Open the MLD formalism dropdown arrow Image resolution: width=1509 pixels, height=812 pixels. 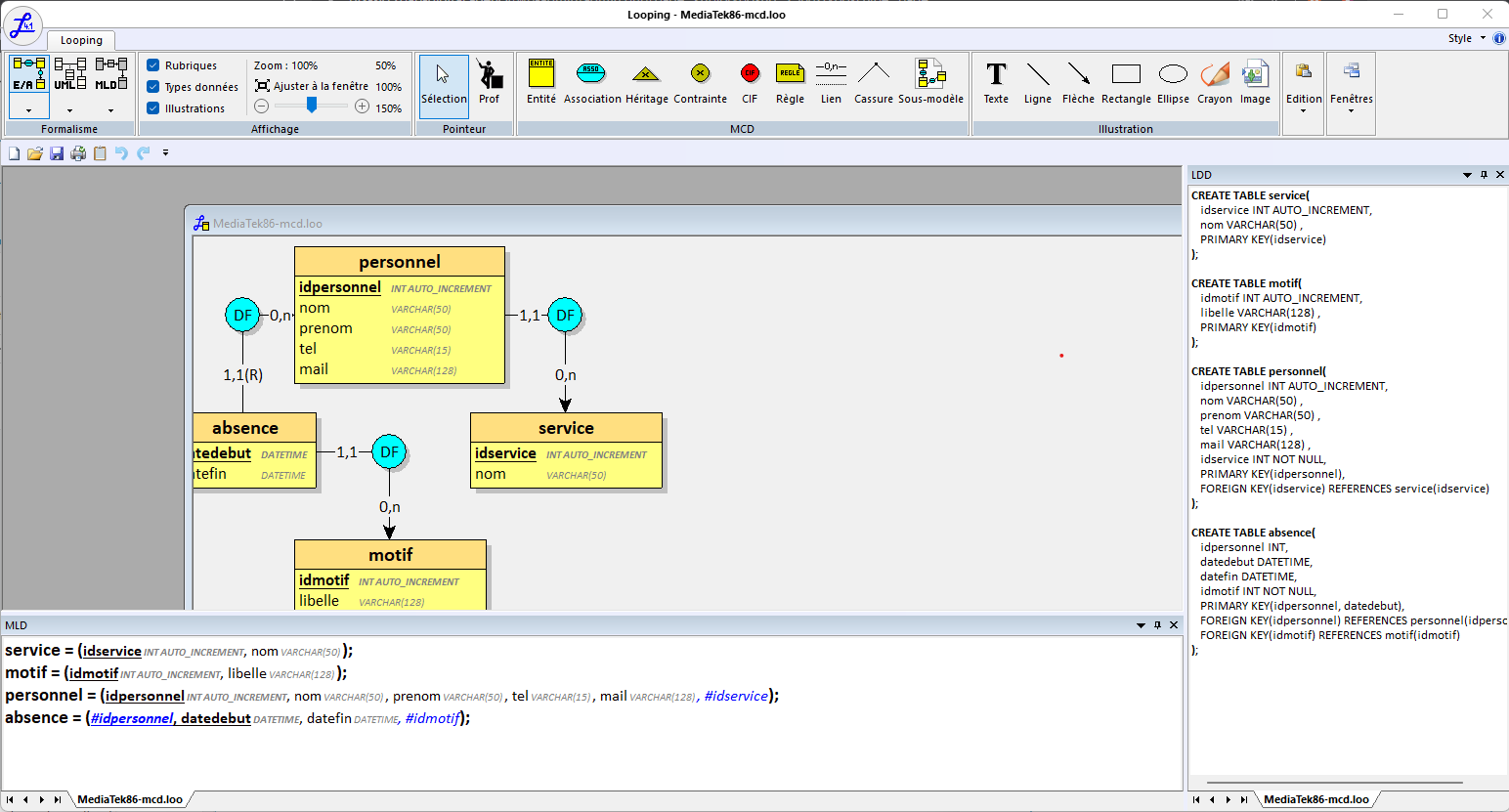[x=110, y=110]
